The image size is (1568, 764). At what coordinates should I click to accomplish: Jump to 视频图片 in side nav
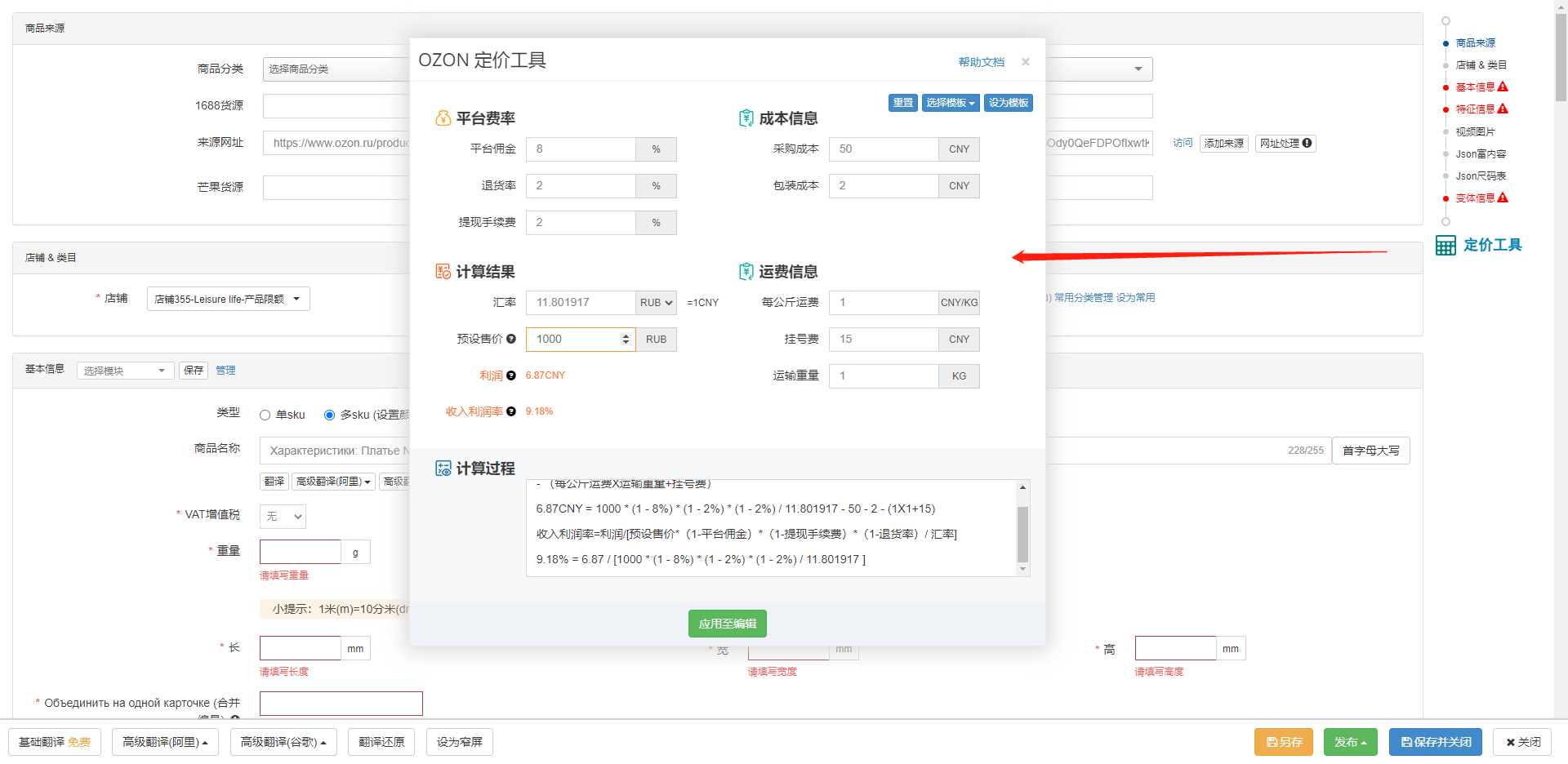1476,131
